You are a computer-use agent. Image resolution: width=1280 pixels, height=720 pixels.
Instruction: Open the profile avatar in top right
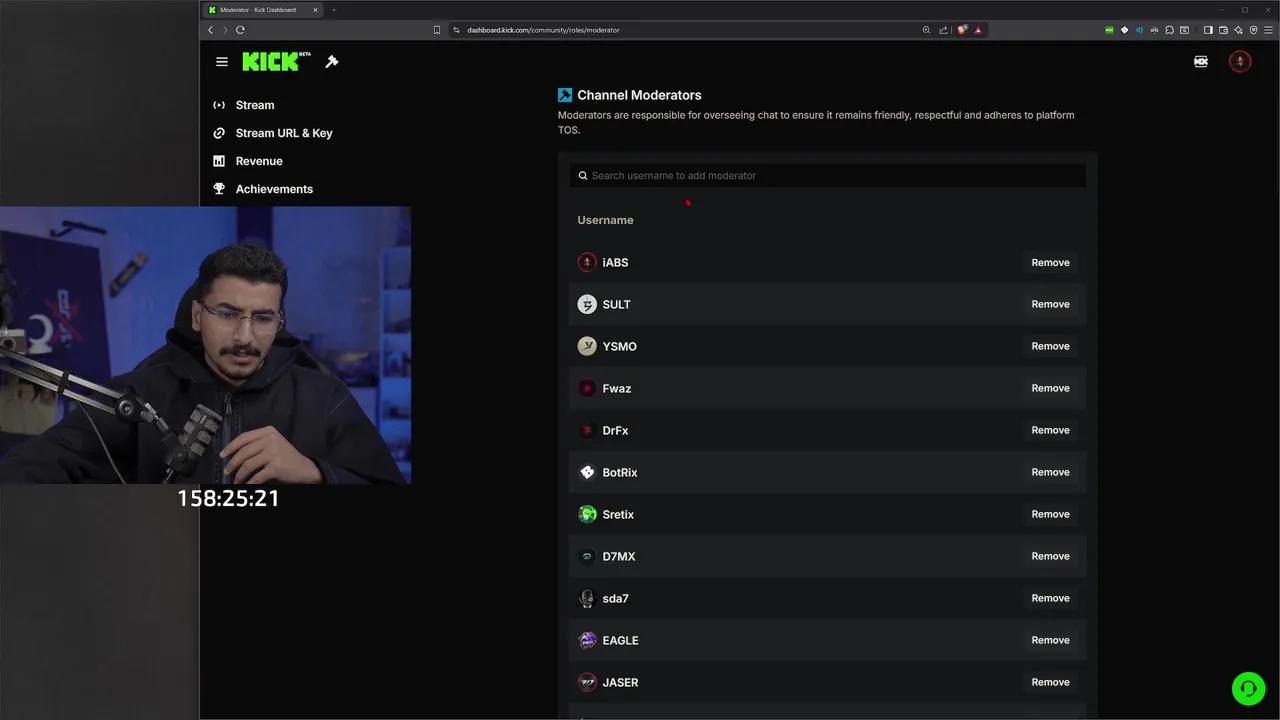coord(1240,62)
